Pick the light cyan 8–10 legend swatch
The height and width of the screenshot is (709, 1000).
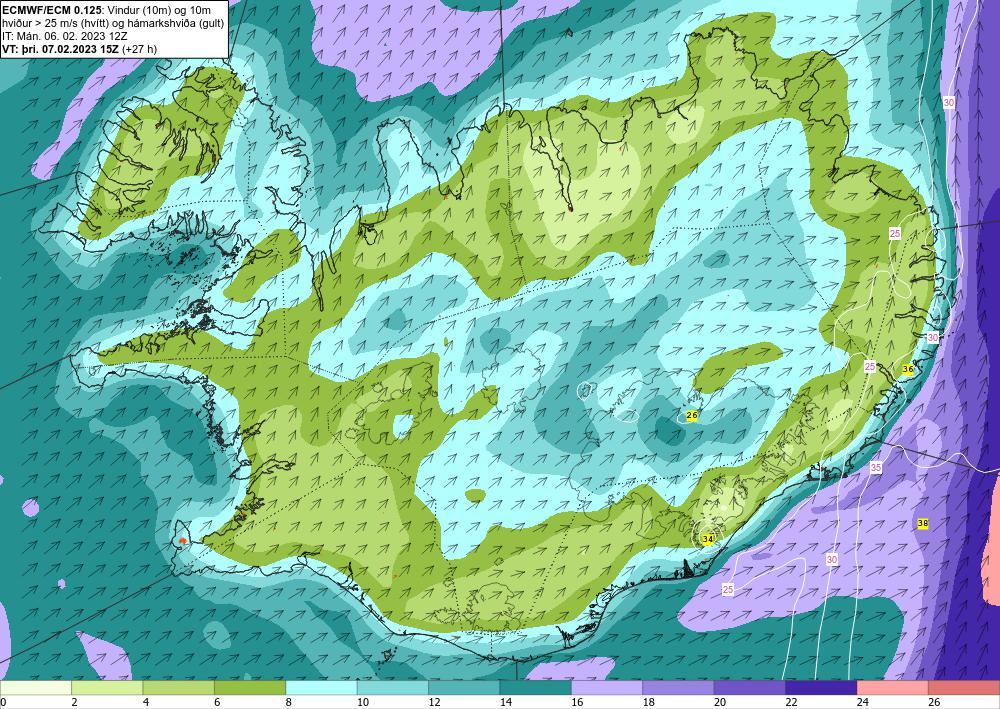(x=321, y=687)
